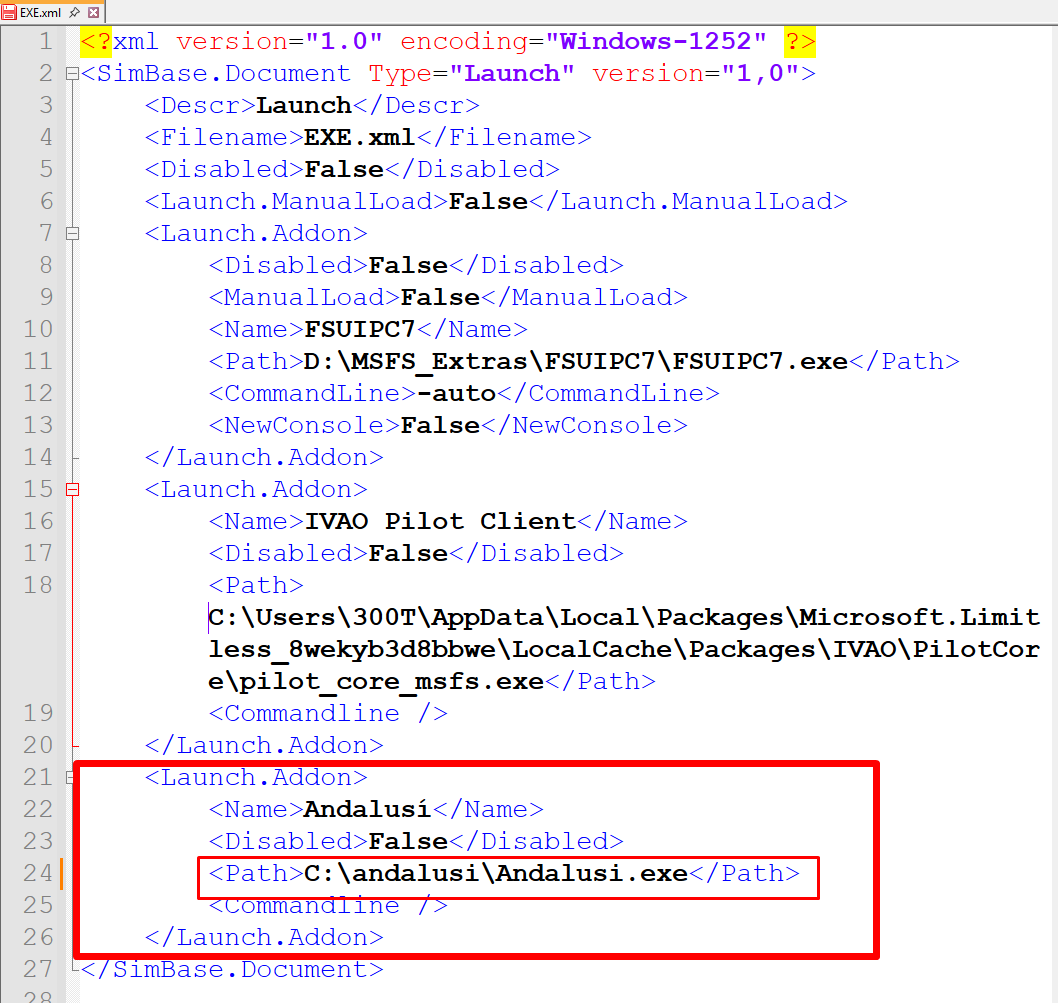Screen dimensions: 1058x1003
Task: Click the 'Launch' text inside Descr tag
Action: pos(304,106)
